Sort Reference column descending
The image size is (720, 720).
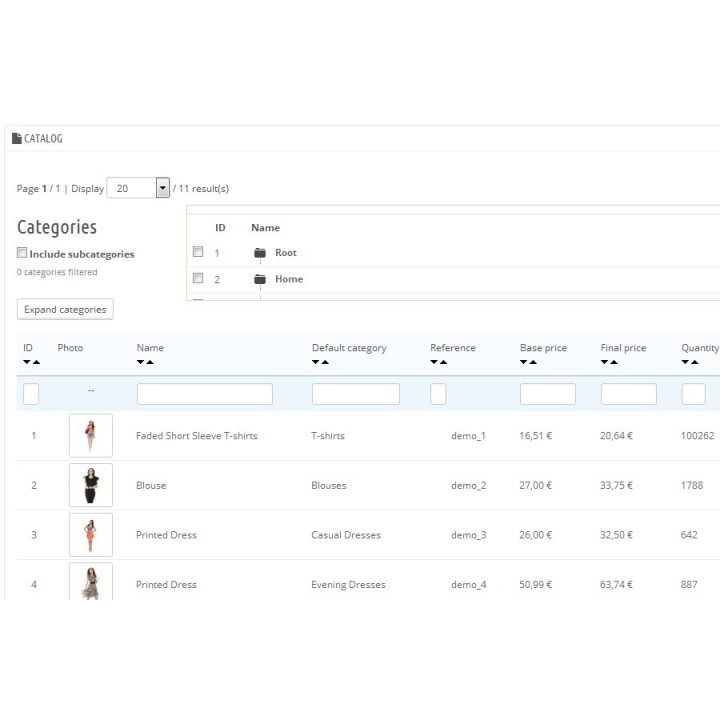click(x=434, y=362)
